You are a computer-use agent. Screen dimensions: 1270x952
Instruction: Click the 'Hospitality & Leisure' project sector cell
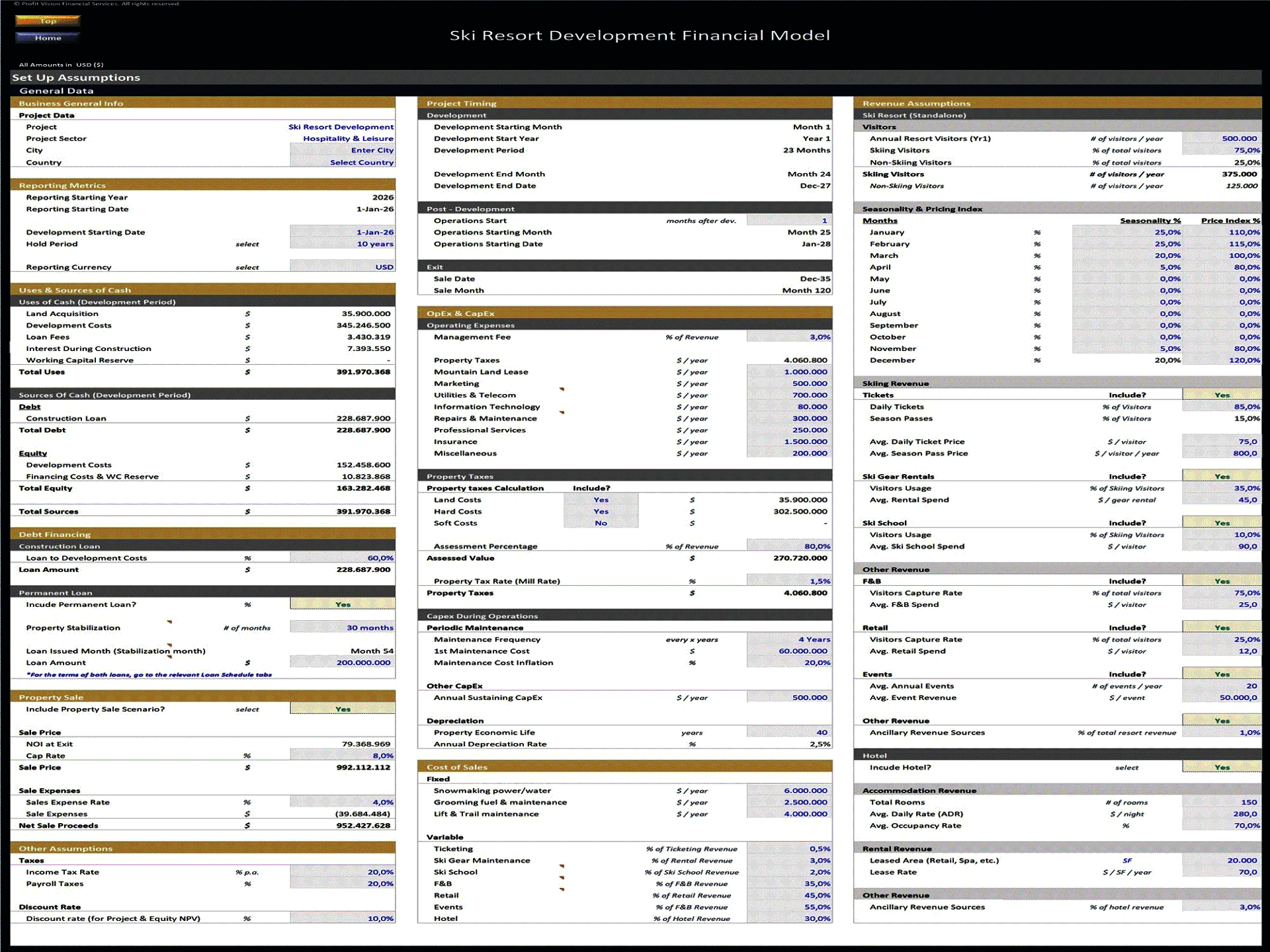point(349,139)
